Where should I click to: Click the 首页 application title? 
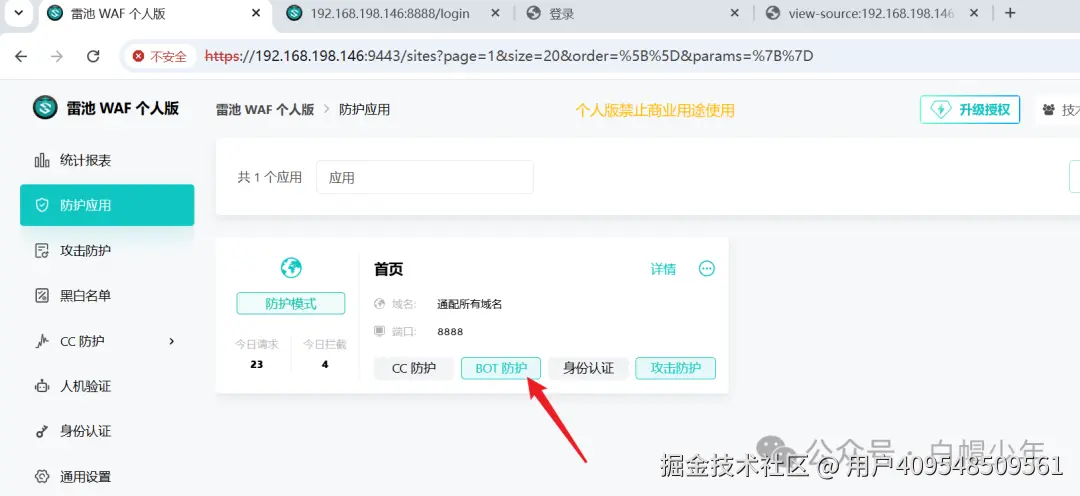coord(388,269)
